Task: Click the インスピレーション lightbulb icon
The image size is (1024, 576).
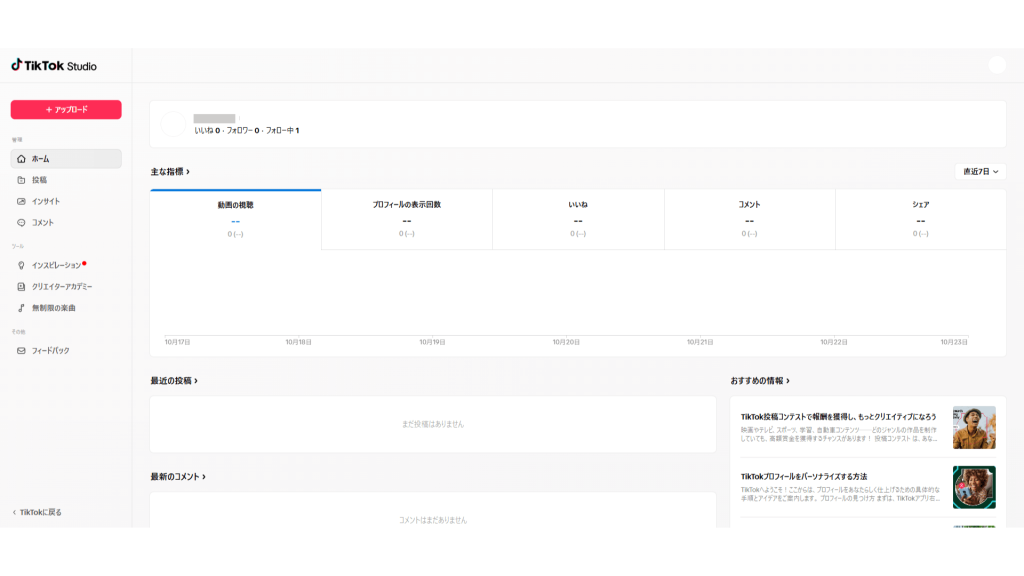Action: click(x=22, y=265)
